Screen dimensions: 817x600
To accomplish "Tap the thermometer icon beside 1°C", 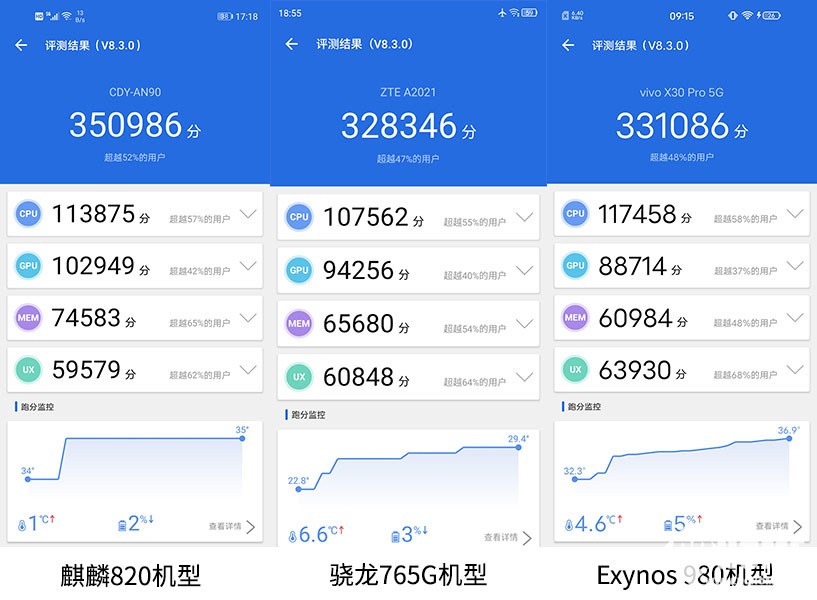I will [x=22, y=526].
